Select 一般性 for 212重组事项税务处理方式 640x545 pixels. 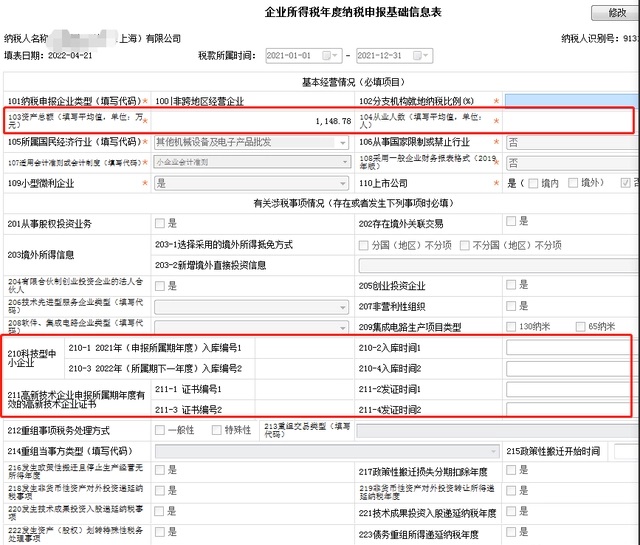click(160, 430)
